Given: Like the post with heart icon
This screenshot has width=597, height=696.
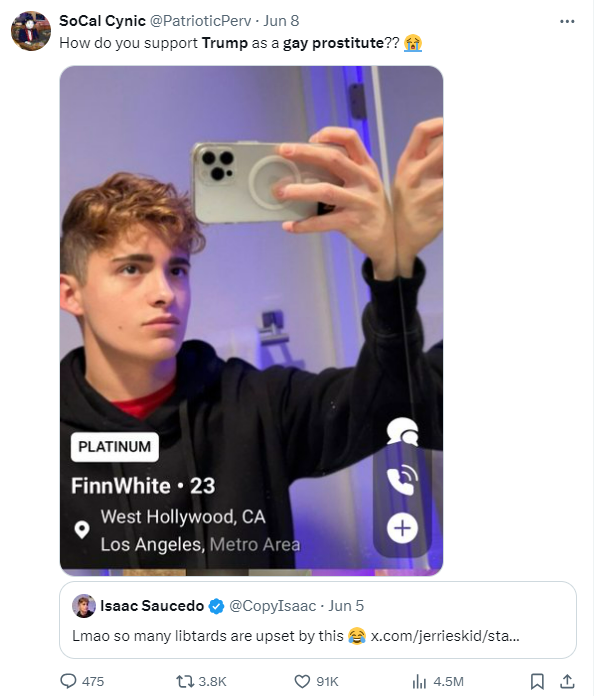Looking at the screenshot, I should pos(302,681).
